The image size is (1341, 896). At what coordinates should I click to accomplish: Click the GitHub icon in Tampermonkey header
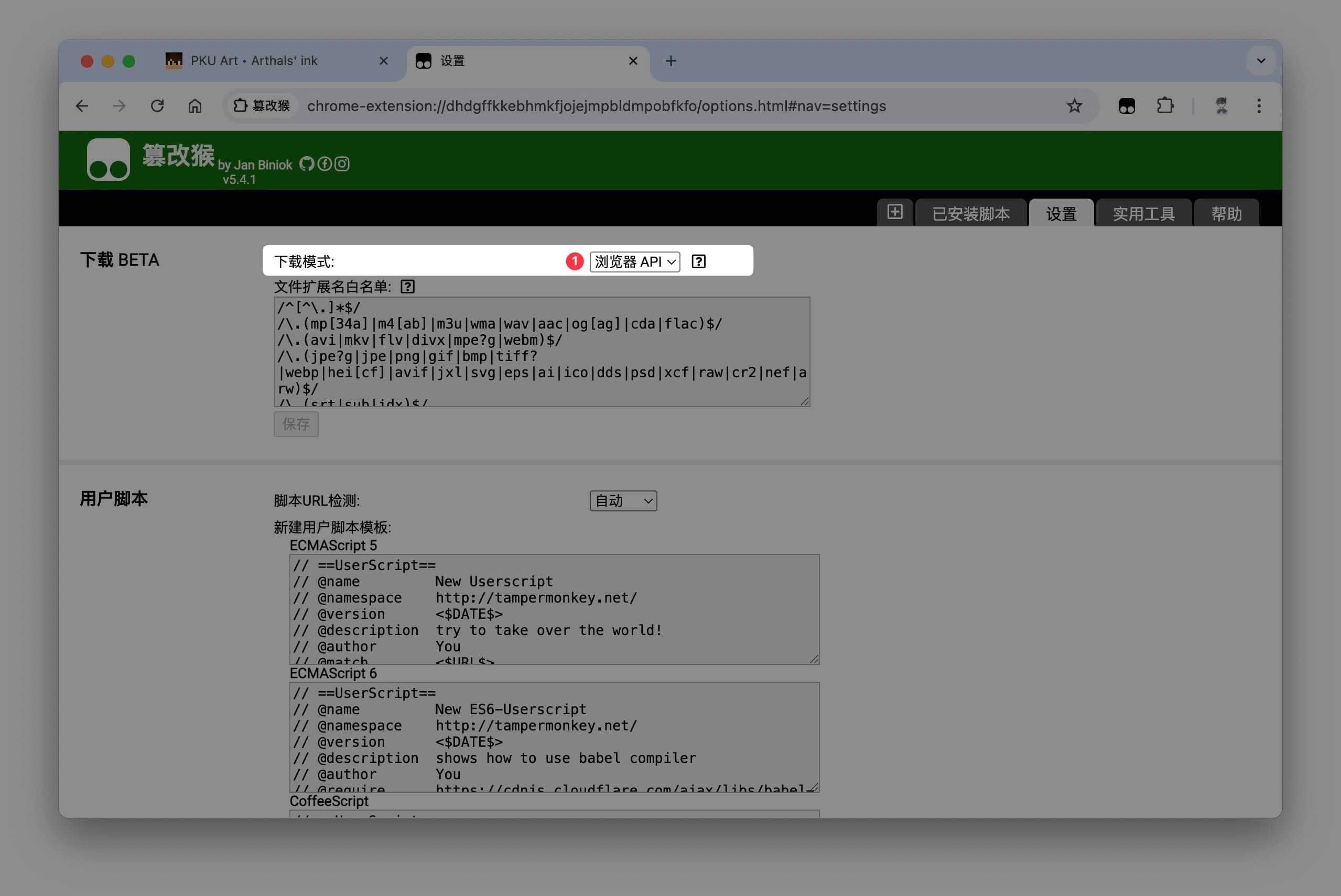point(306,164)
